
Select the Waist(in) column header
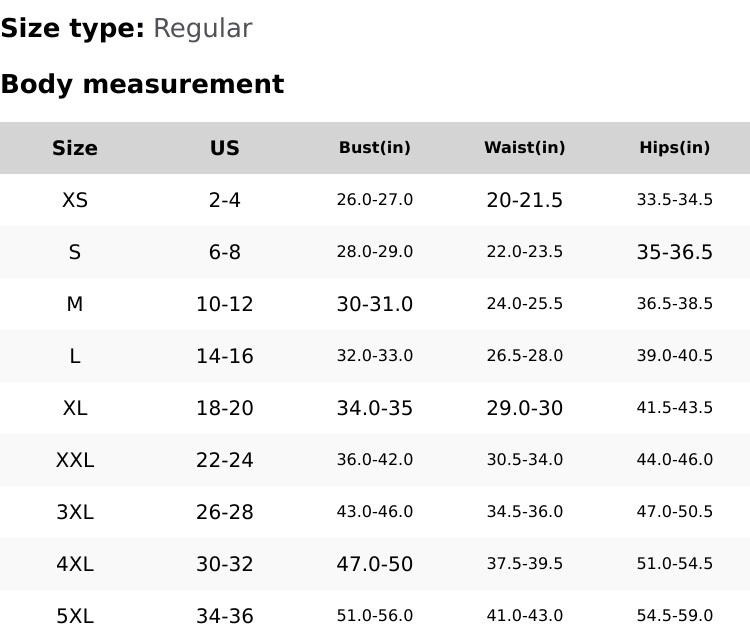(x=525, y=148)
